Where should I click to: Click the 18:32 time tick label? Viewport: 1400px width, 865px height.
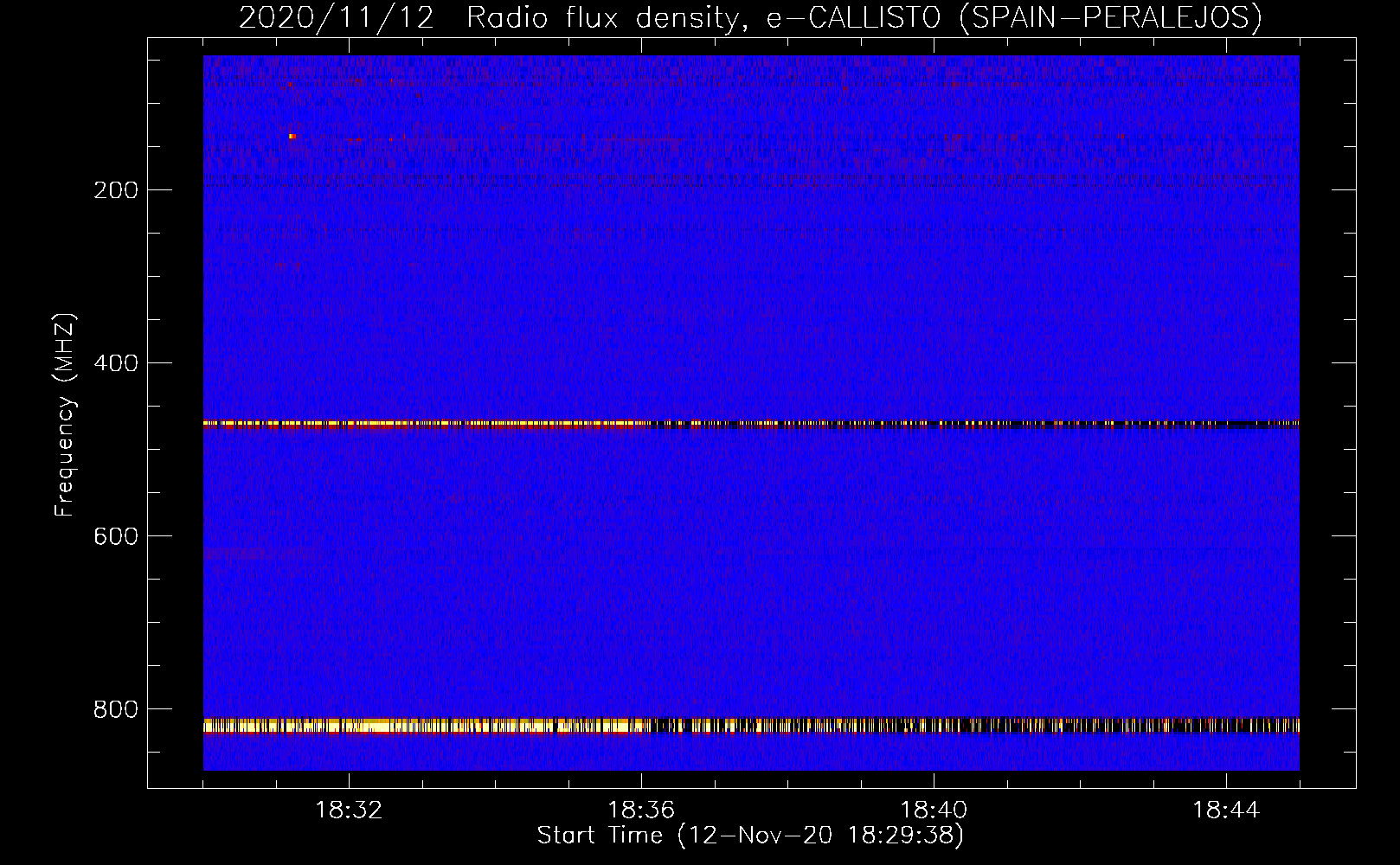tap(349, 811)
